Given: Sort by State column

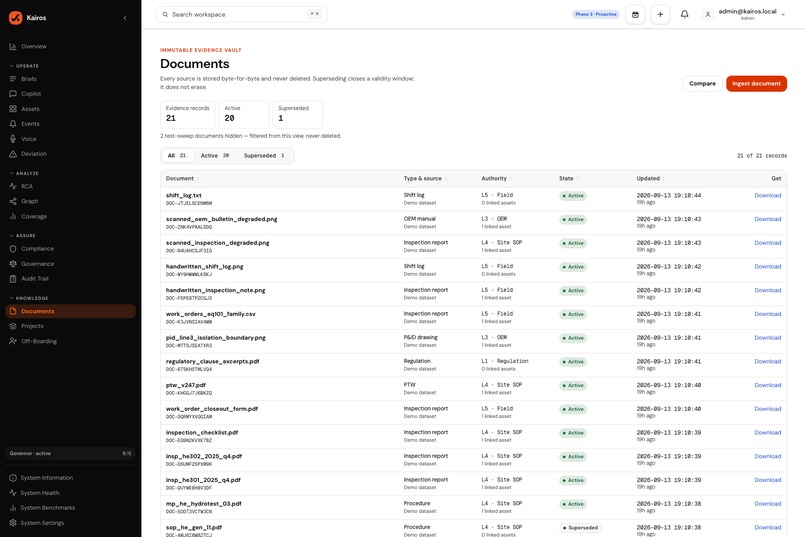Looking at the screenshot, I should (569, 178).
